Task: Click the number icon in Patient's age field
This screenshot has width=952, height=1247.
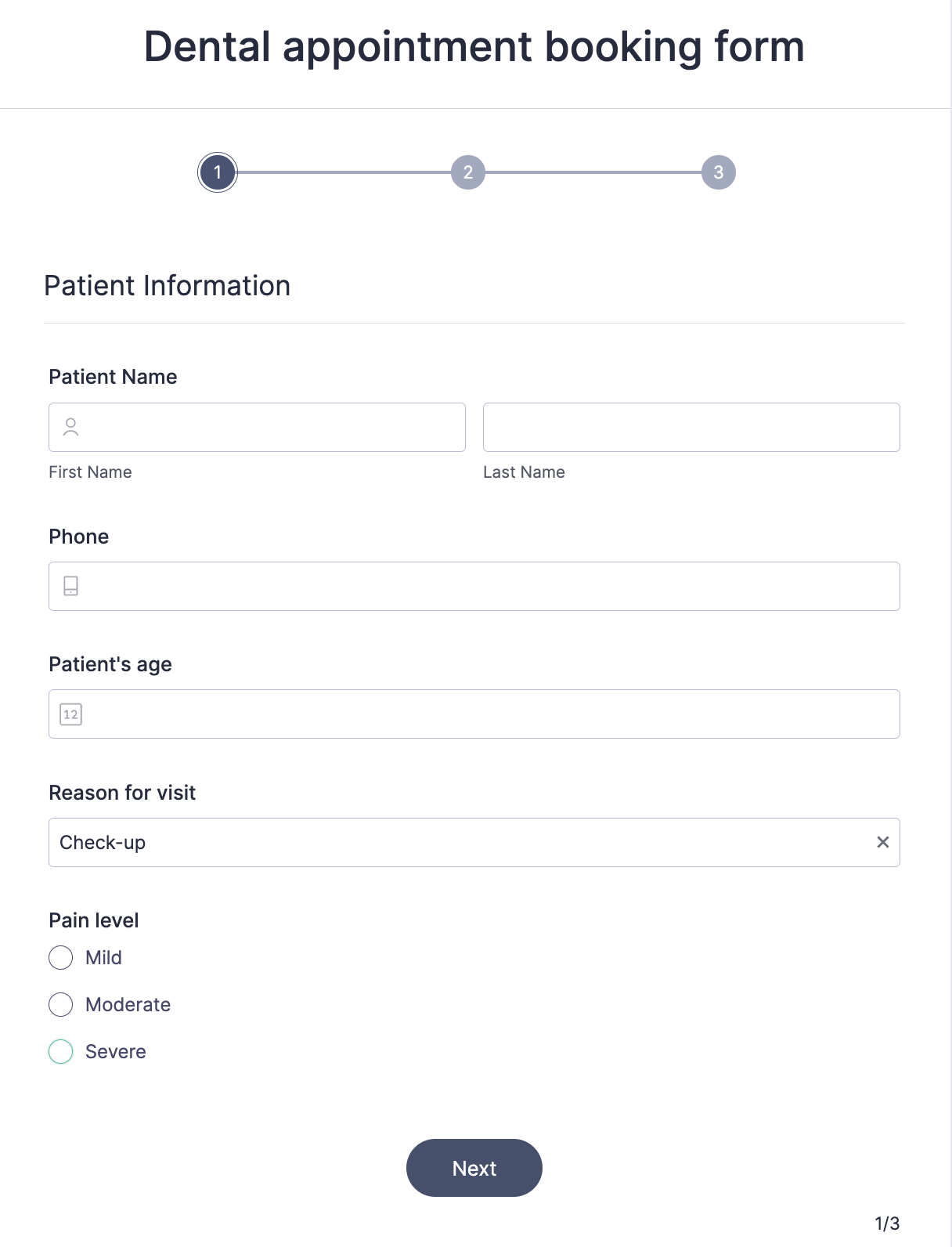Action: (70, 714)
